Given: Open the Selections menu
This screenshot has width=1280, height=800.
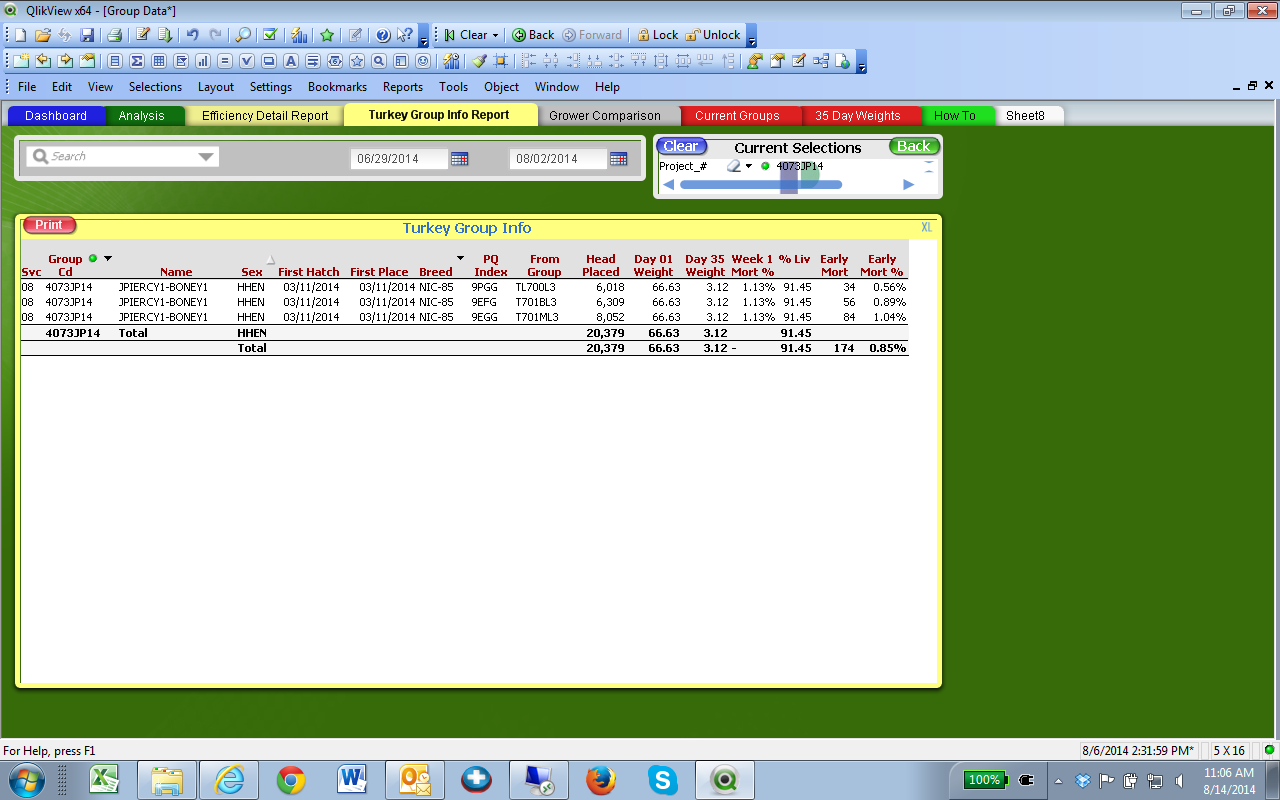Looking at the screenshot, I should 155,87.
